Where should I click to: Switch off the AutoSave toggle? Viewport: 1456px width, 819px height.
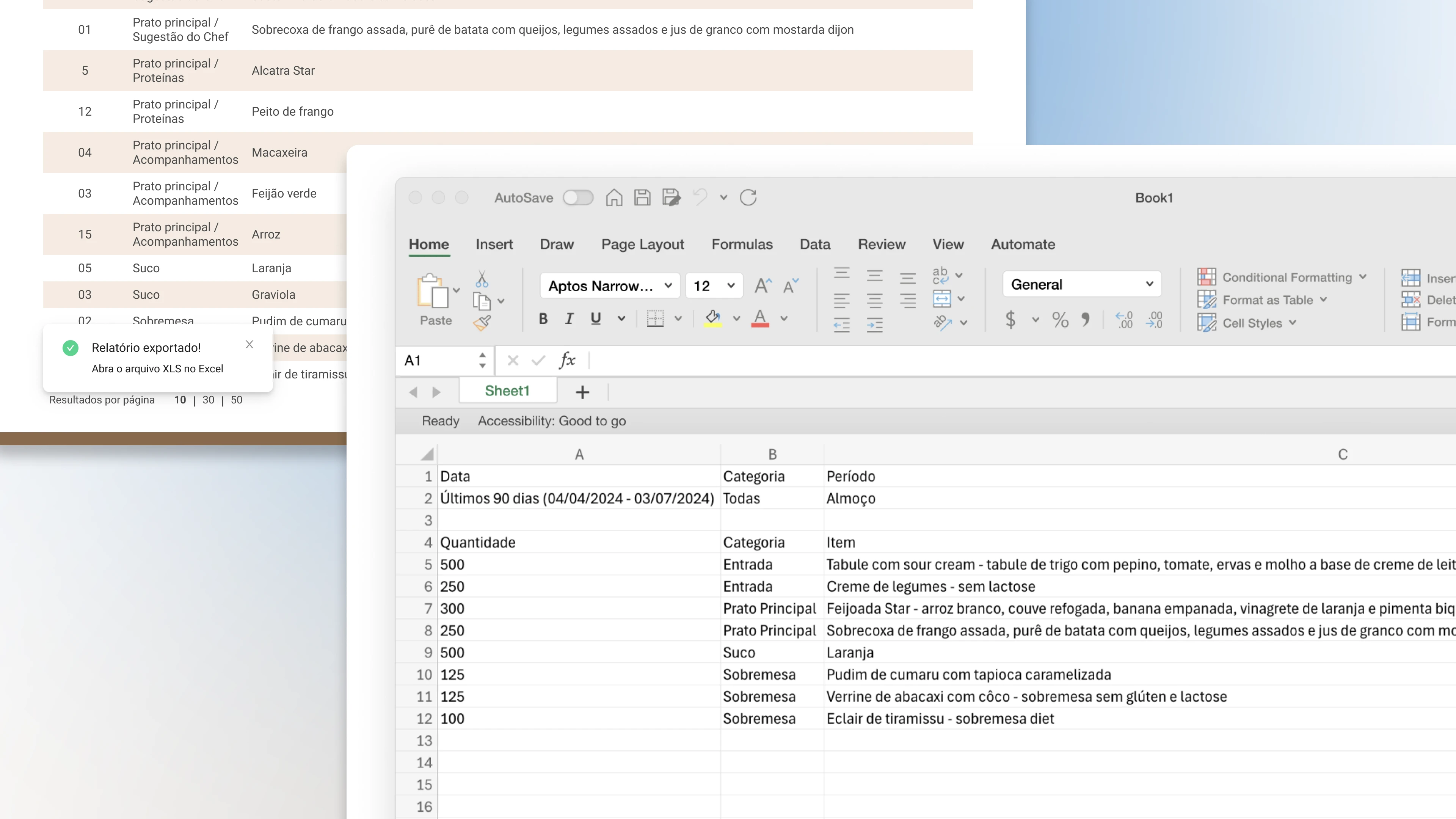tap(578, 197)
